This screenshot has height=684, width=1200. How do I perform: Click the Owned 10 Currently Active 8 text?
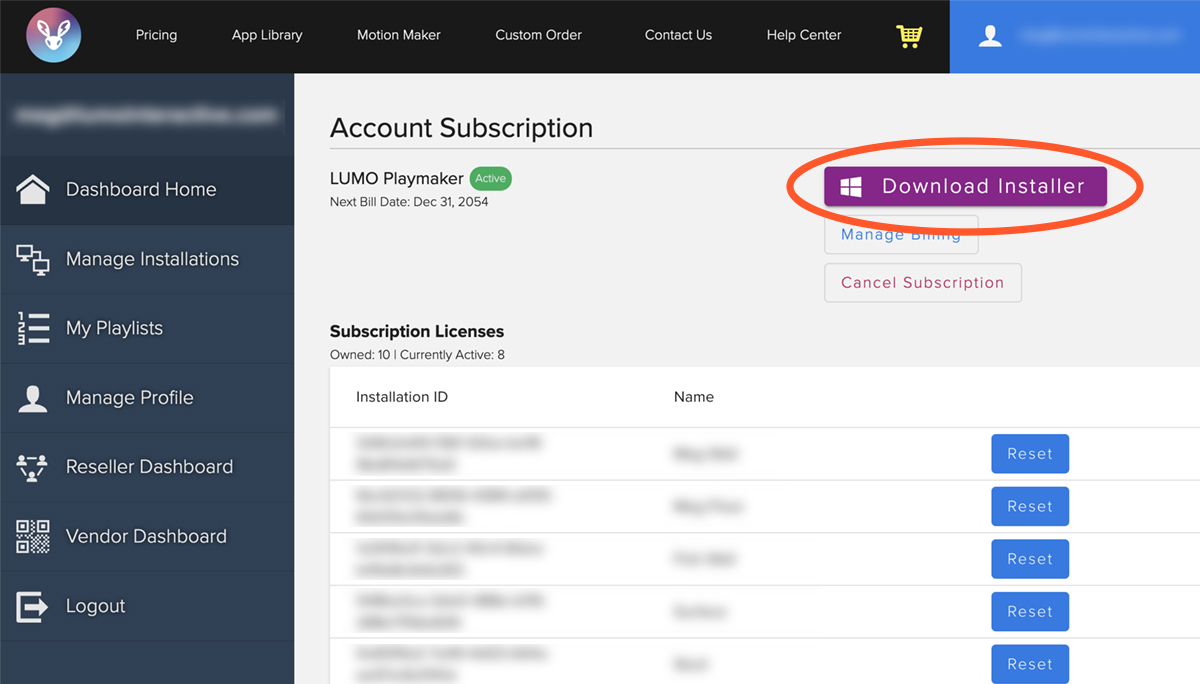point(417,355)
